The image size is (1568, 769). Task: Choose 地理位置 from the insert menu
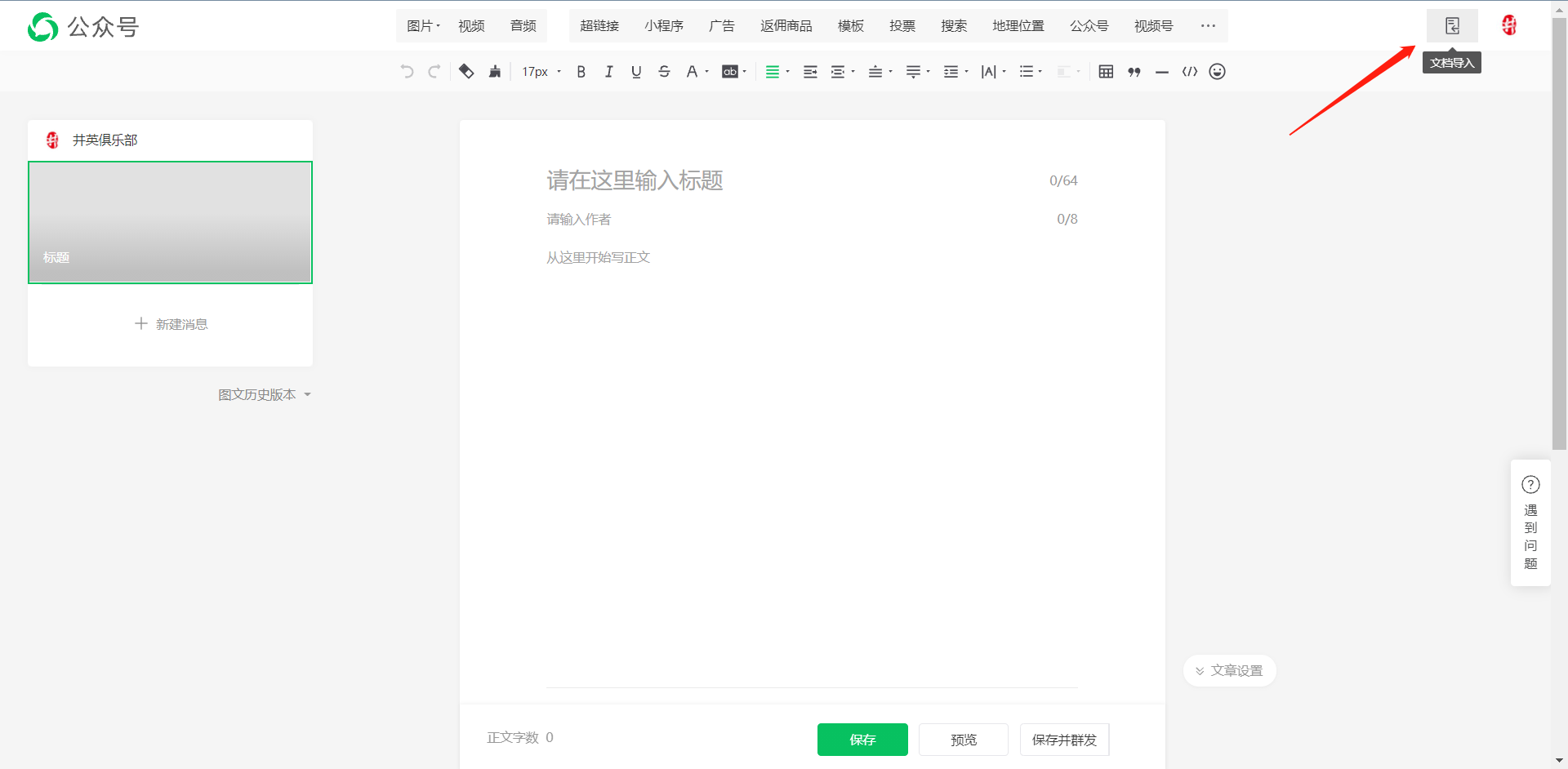tap(1018, 26)
